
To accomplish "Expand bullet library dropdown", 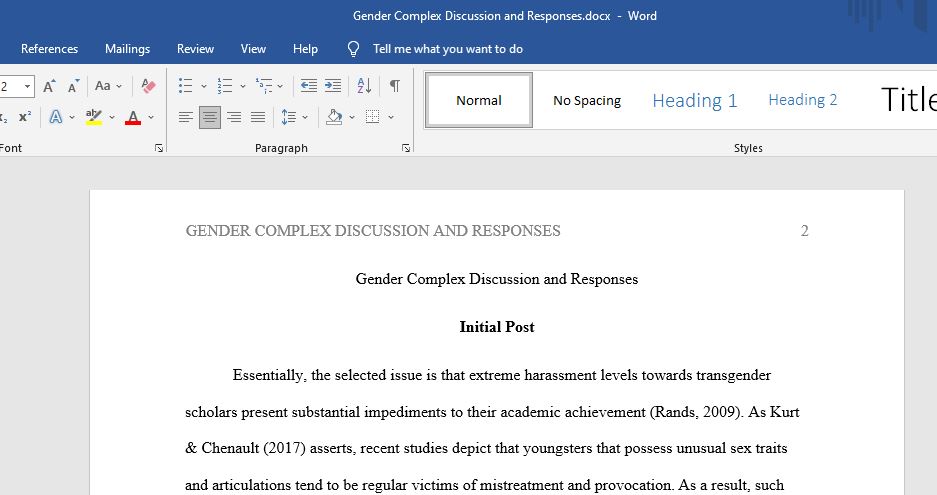I will (x=203, y=86).
